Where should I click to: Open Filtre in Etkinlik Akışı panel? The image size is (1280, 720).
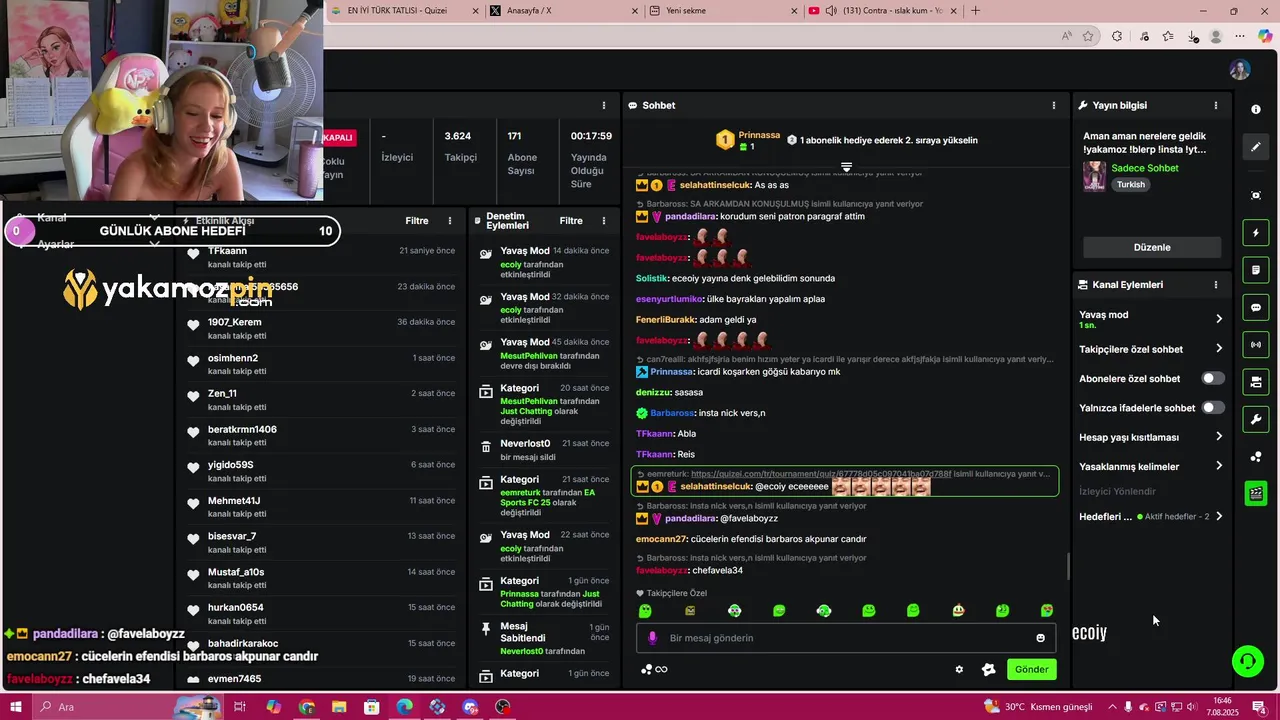point(417,221)
